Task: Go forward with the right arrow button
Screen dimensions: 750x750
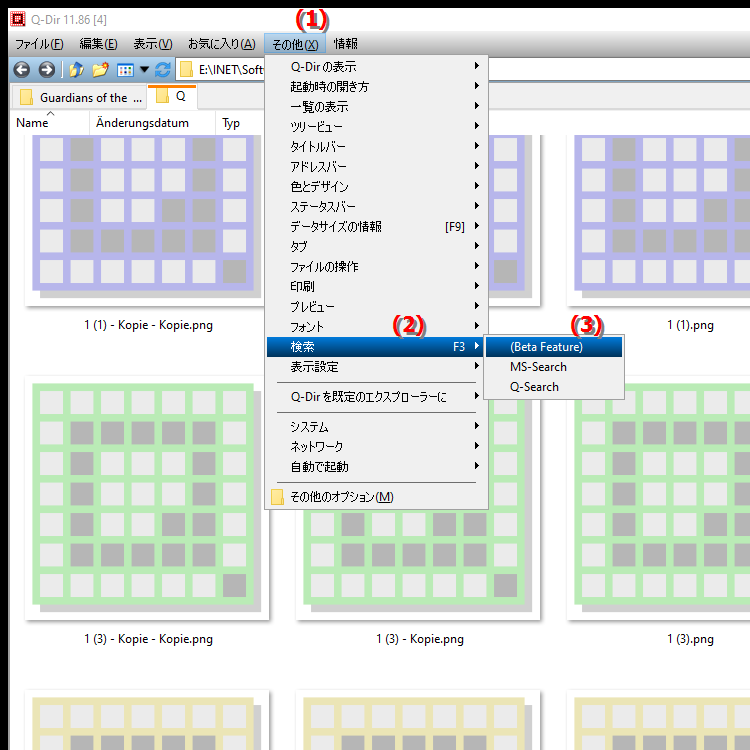Action: pyautogui.click(x=46, y=70)
